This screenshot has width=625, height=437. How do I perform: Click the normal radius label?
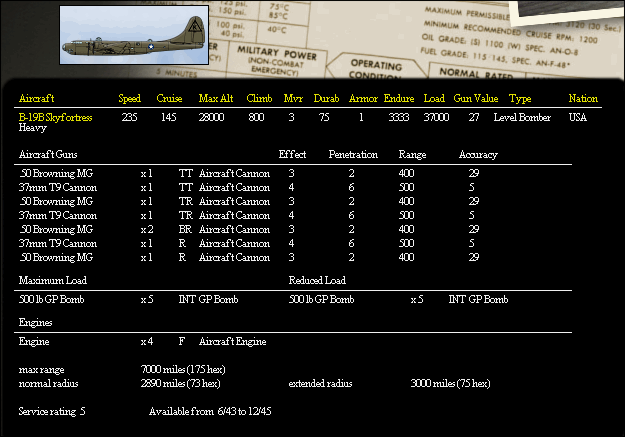click(x=48, y=384)
